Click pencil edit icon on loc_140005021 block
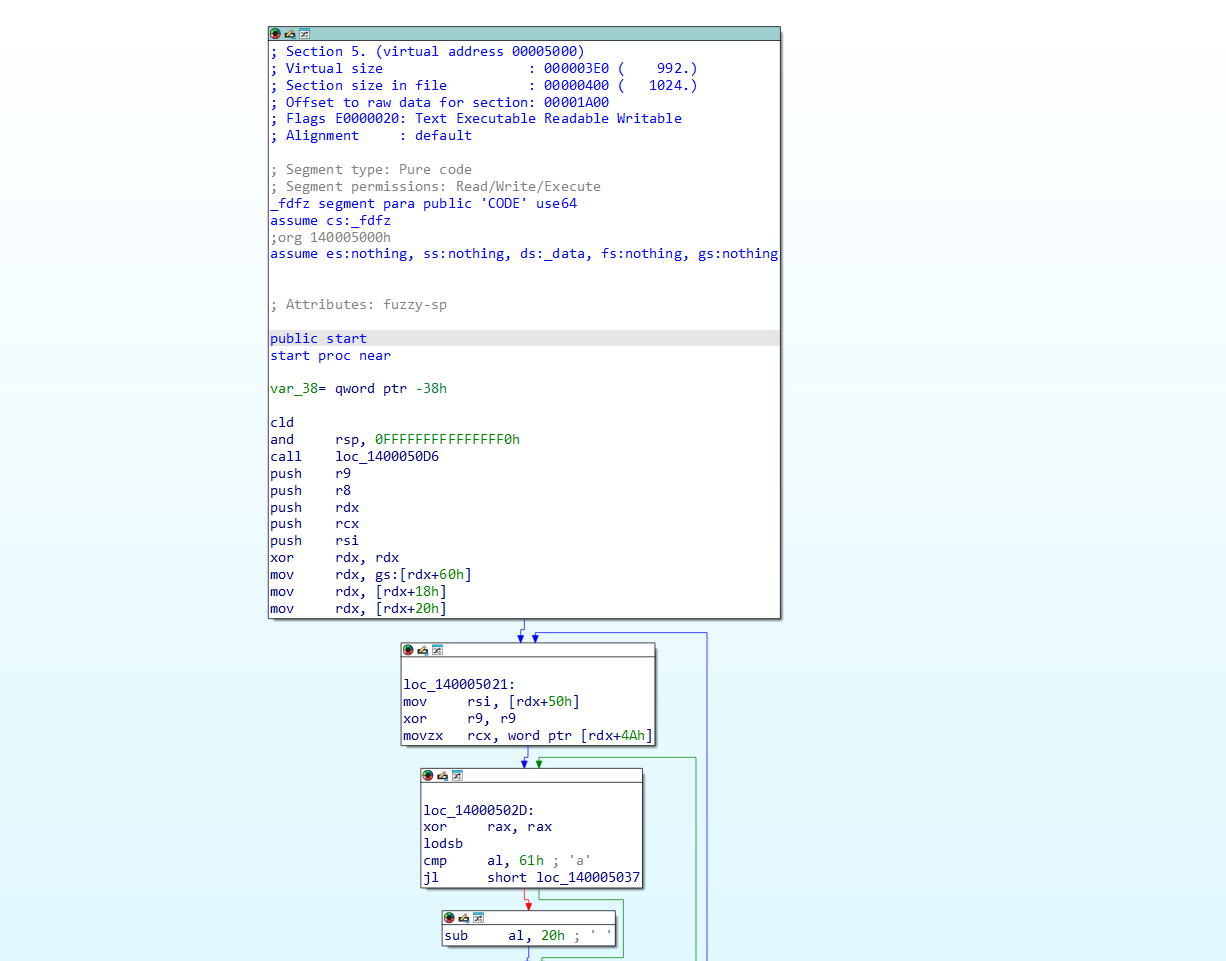Image resolution: width=1226 pixels, height=961 pixels. pyautogui.click(x=423, y=650)
